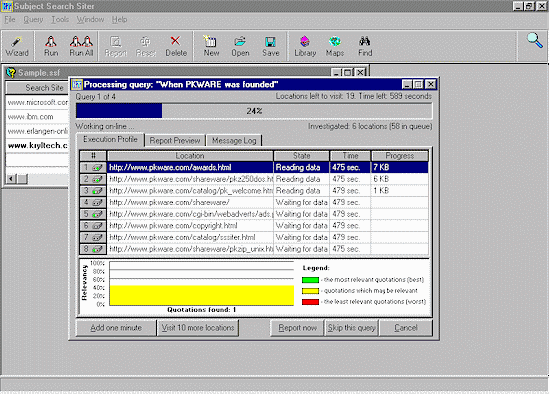Cancel the query processing
Viewport: 550px width, 394px height.
click(x=406, y=328)
